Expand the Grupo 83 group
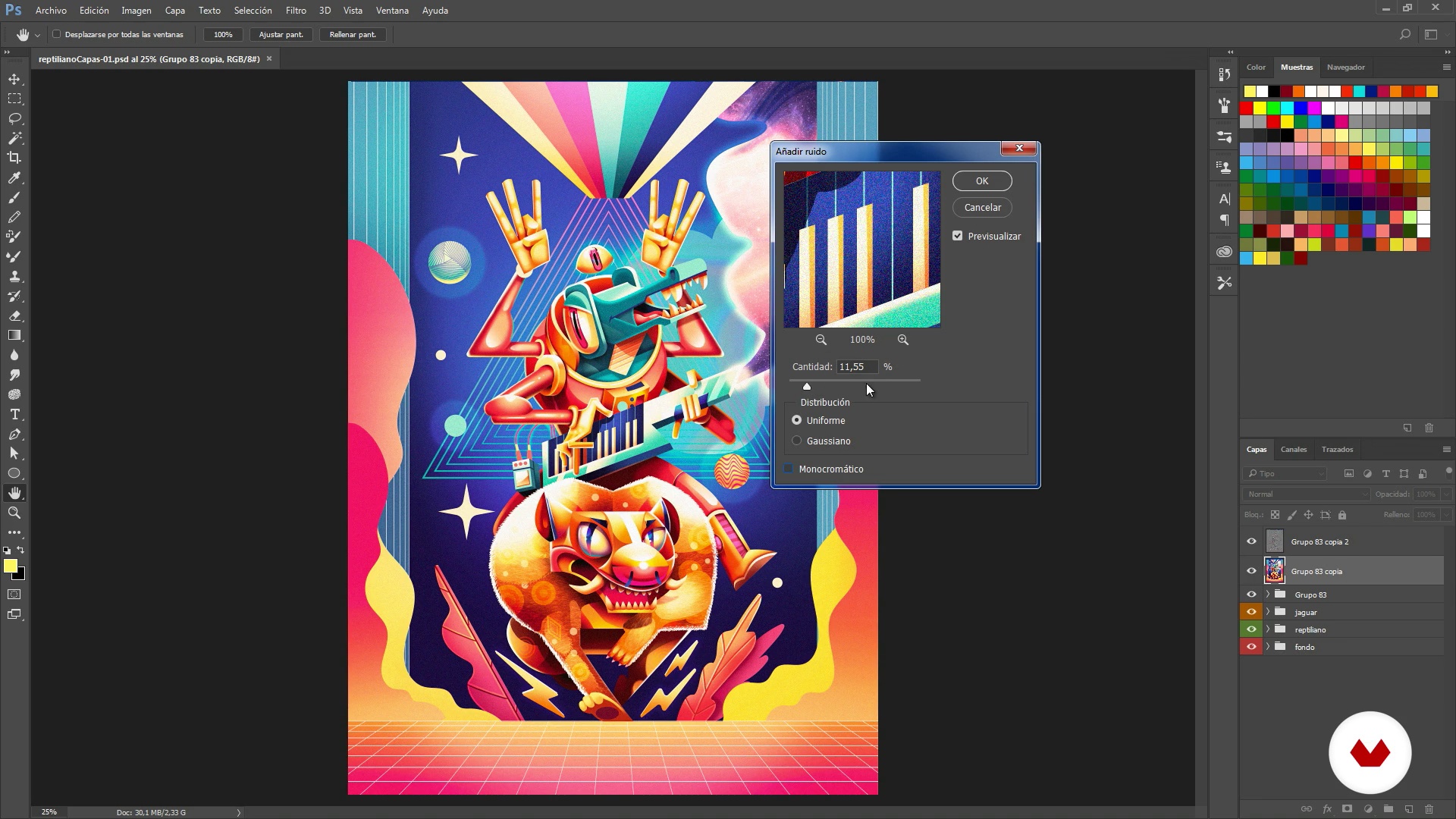The image size is (1456, 819). (1268, 595)
